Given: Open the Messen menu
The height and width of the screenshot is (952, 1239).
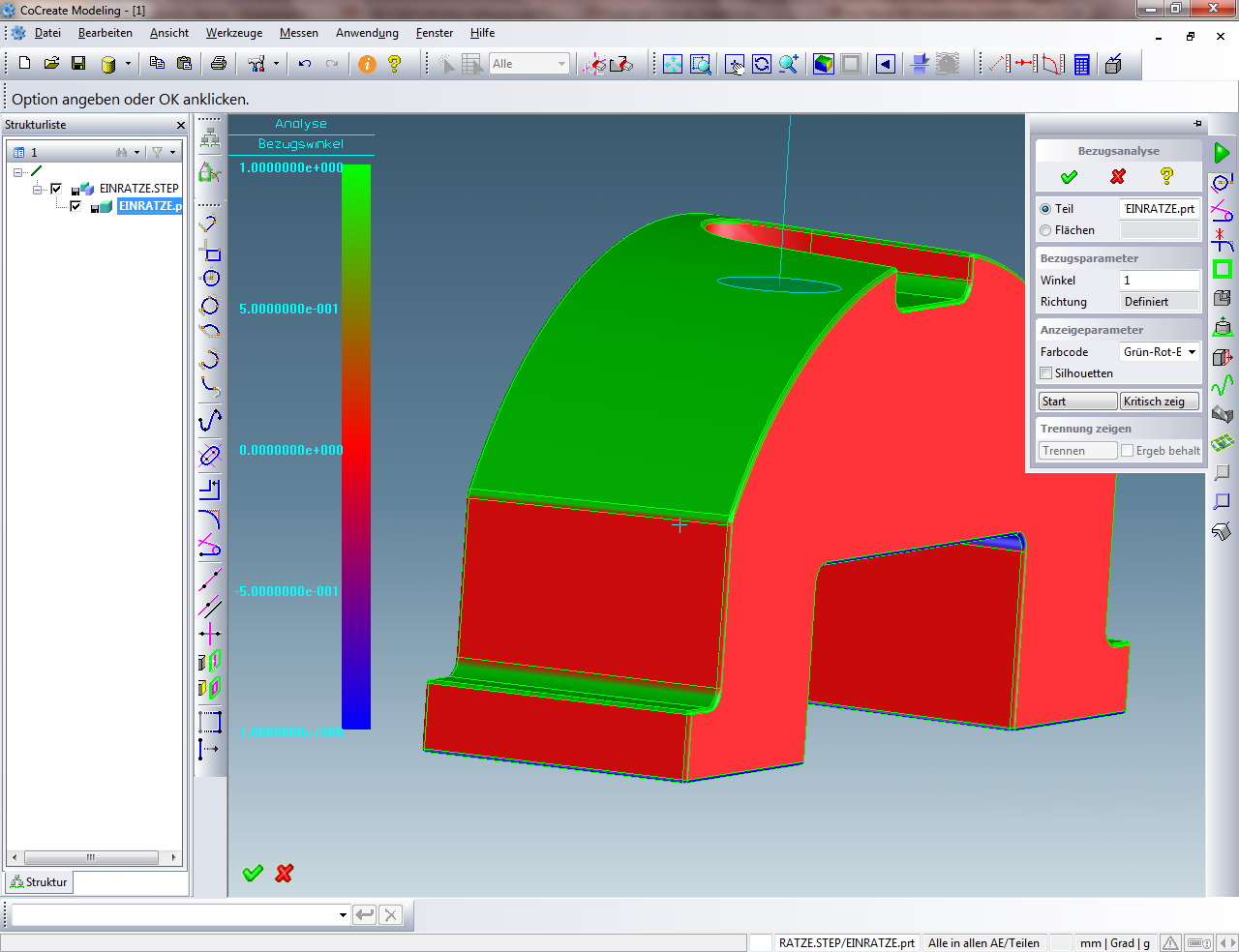Looking at the screenshot, I should click(x=298, y=33).
